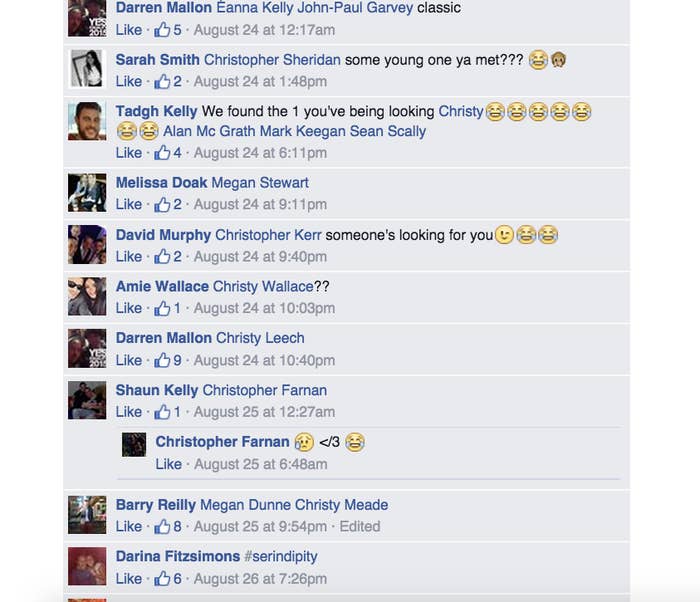
Task: Like Shaun Kelly's comment
Action: tap(129, 412)
